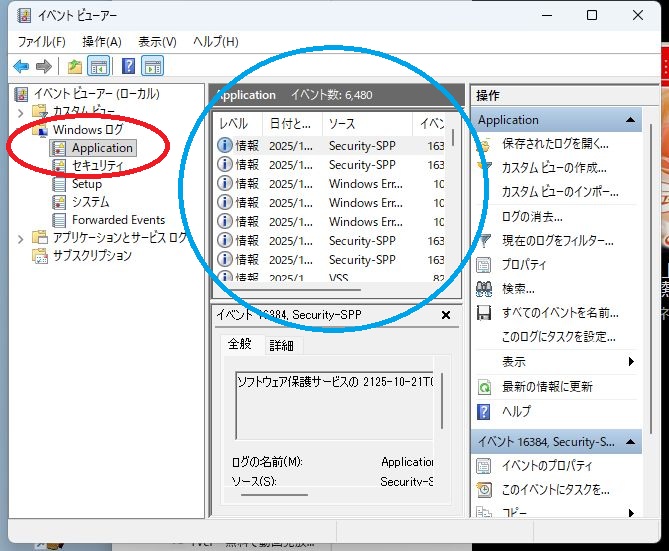This screenshot has width=669, height=551.
Task: Click the プロパティ action
Action: (524, 265)
